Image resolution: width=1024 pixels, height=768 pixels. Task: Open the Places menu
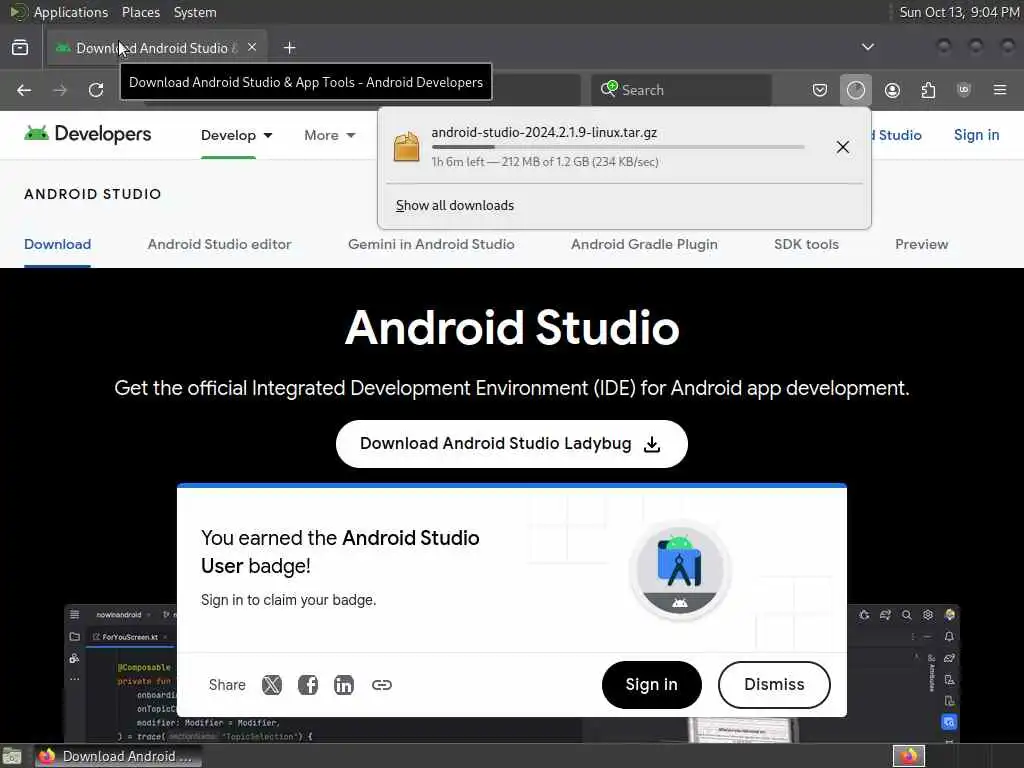pyautogui.click(x=140, y=12)
